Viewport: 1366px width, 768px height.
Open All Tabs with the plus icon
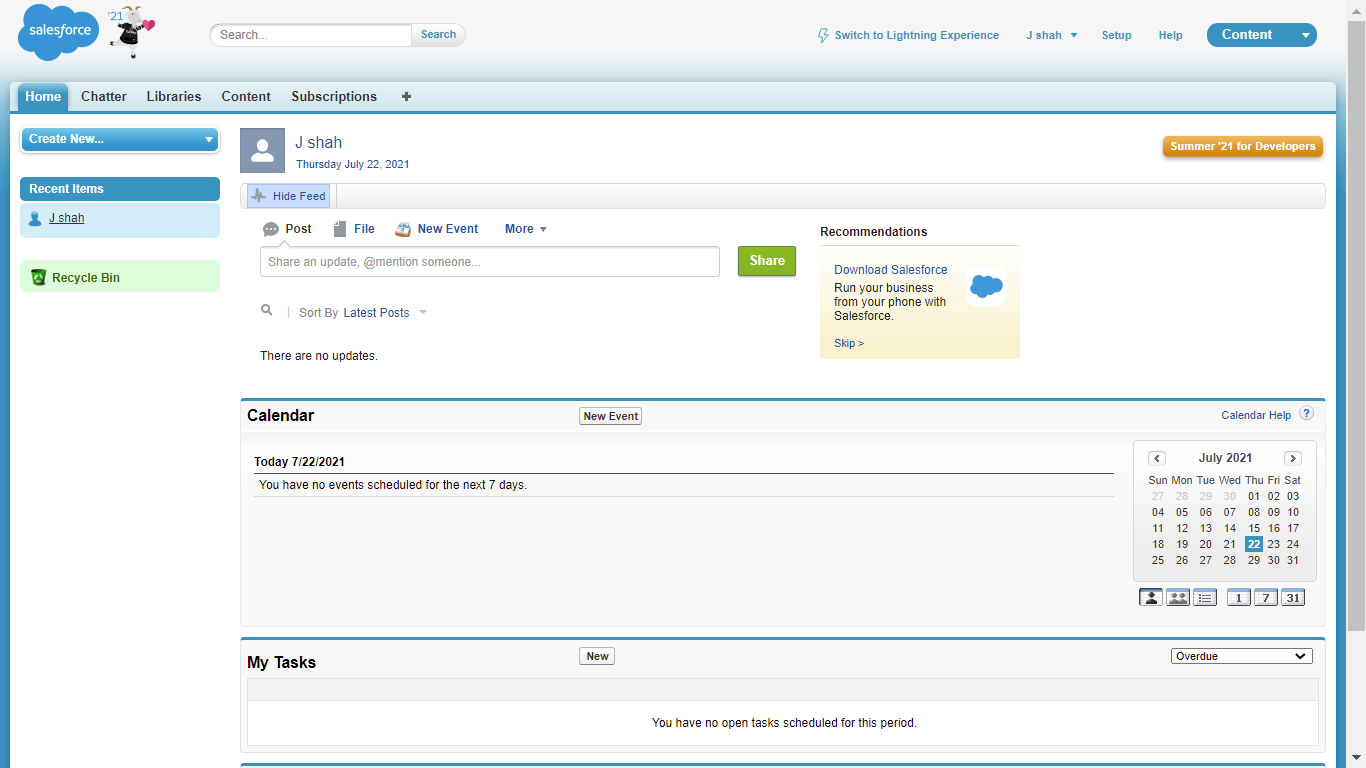click(406, 97)
